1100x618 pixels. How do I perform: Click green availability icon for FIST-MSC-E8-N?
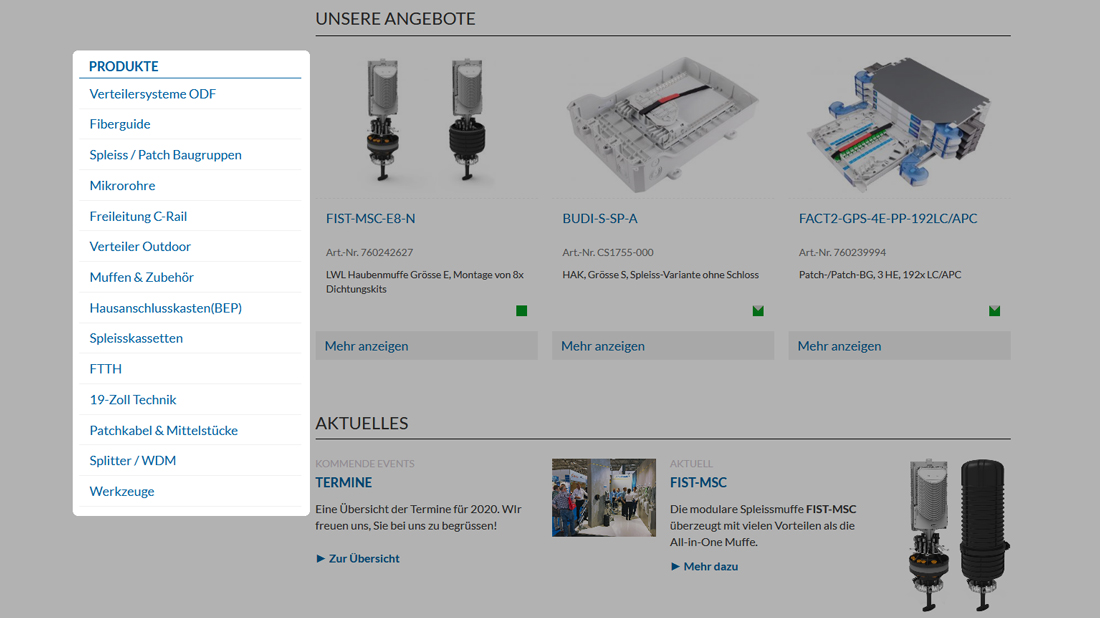click(x=521, y=311)
